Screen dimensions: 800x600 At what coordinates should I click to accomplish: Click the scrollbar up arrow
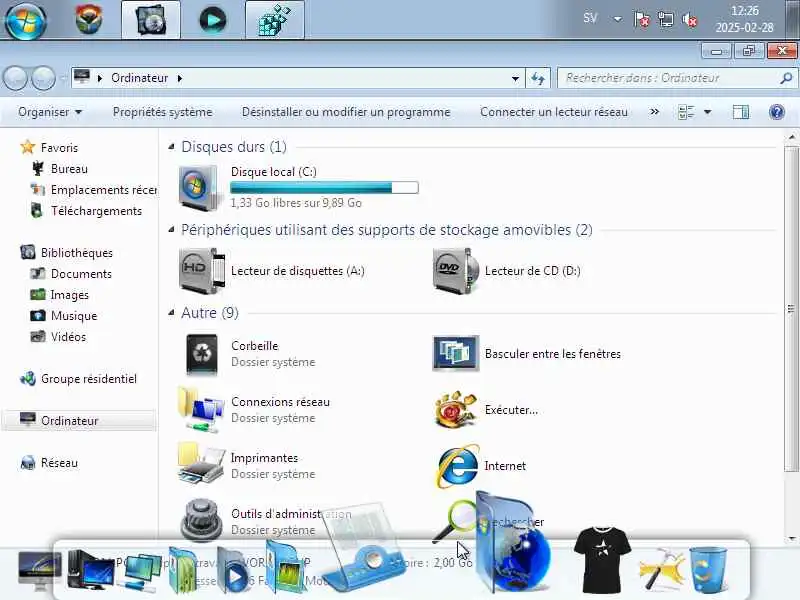791,137
